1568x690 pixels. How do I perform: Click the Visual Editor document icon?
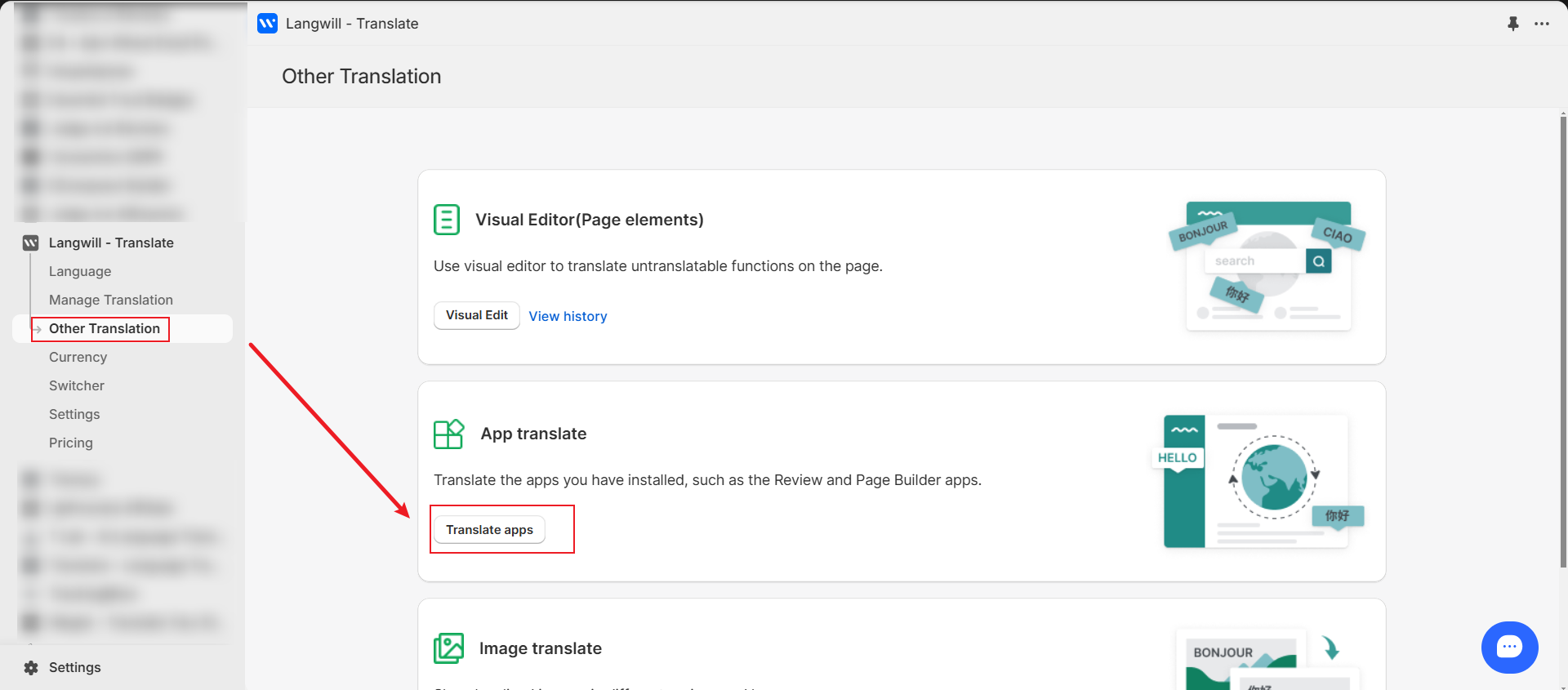point(447,220)
